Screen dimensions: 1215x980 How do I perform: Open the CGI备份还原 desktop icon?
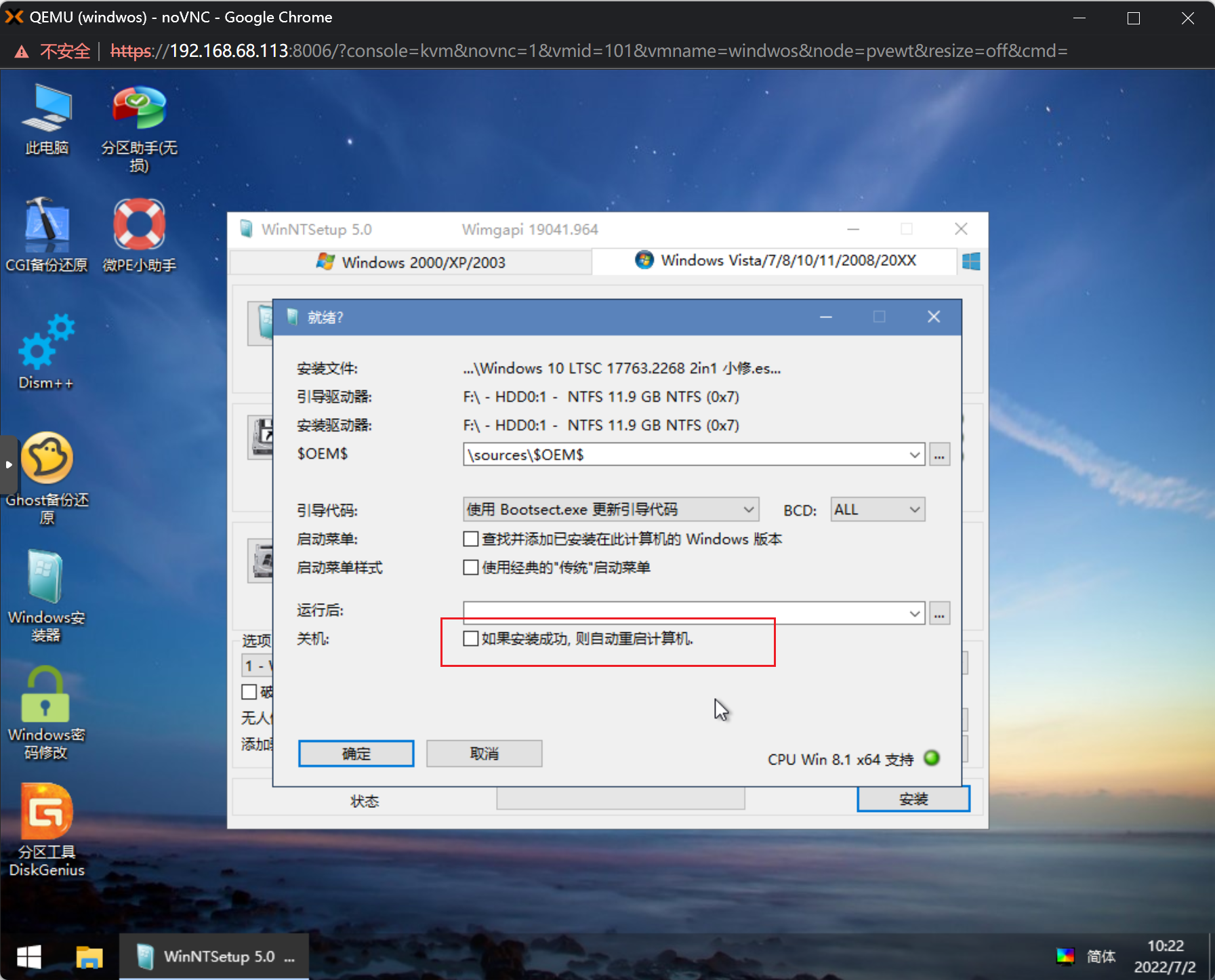coord(47,235)
